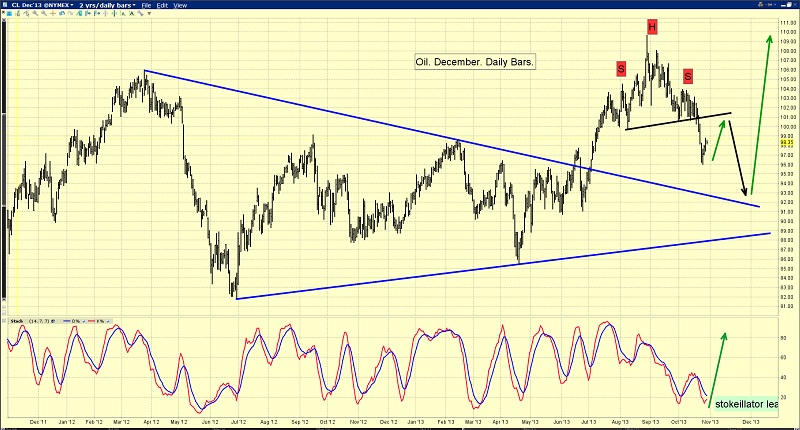Select the orange crosshair toolbar icon
The image size is (800, 430).
click(x=53, y=14)
